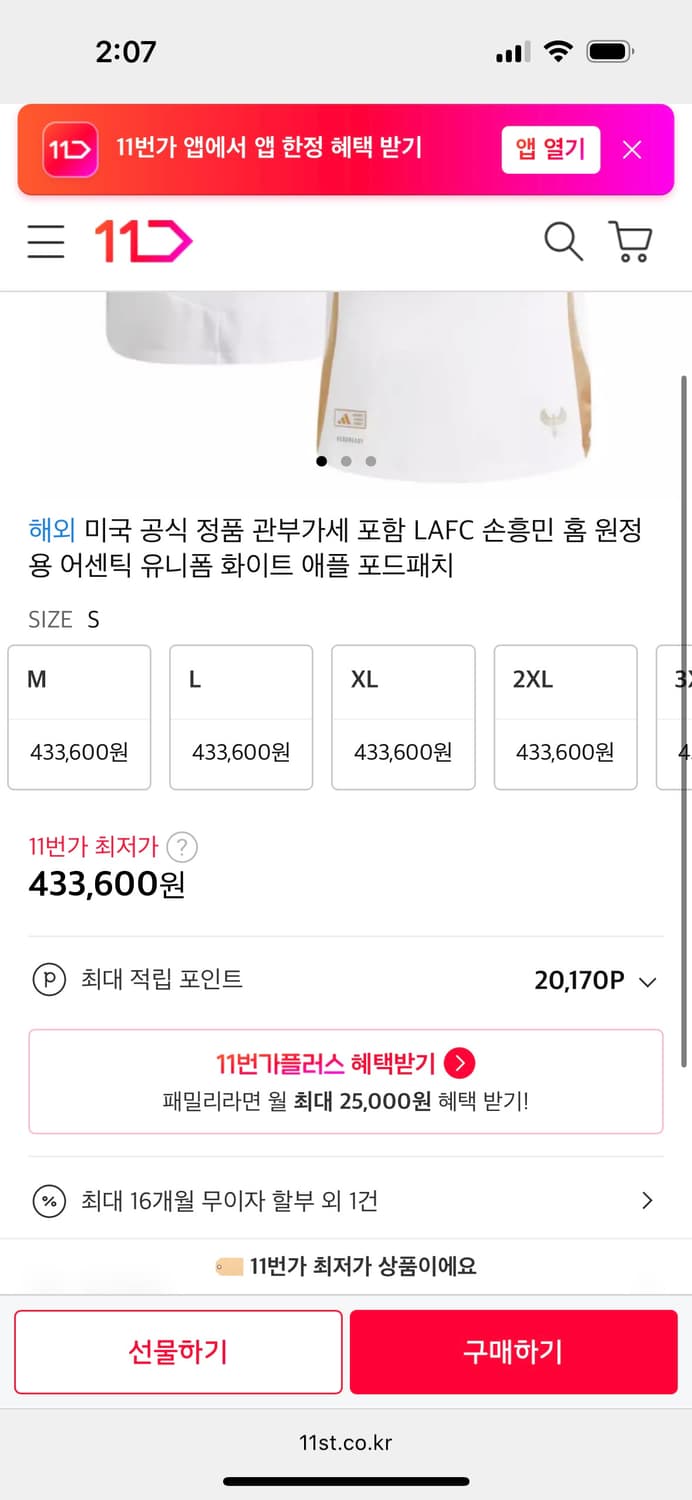Open 최대 16개월 무이자 할부 details
692x1500 pixels.
click(346, 1200)
